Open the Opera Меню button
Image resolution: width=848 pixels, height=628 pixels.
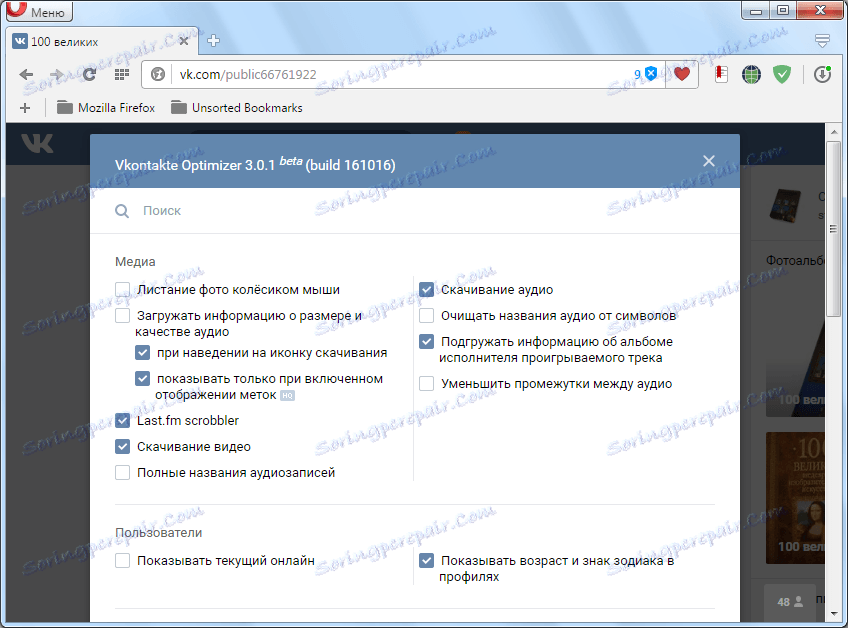tap(39, 11)
